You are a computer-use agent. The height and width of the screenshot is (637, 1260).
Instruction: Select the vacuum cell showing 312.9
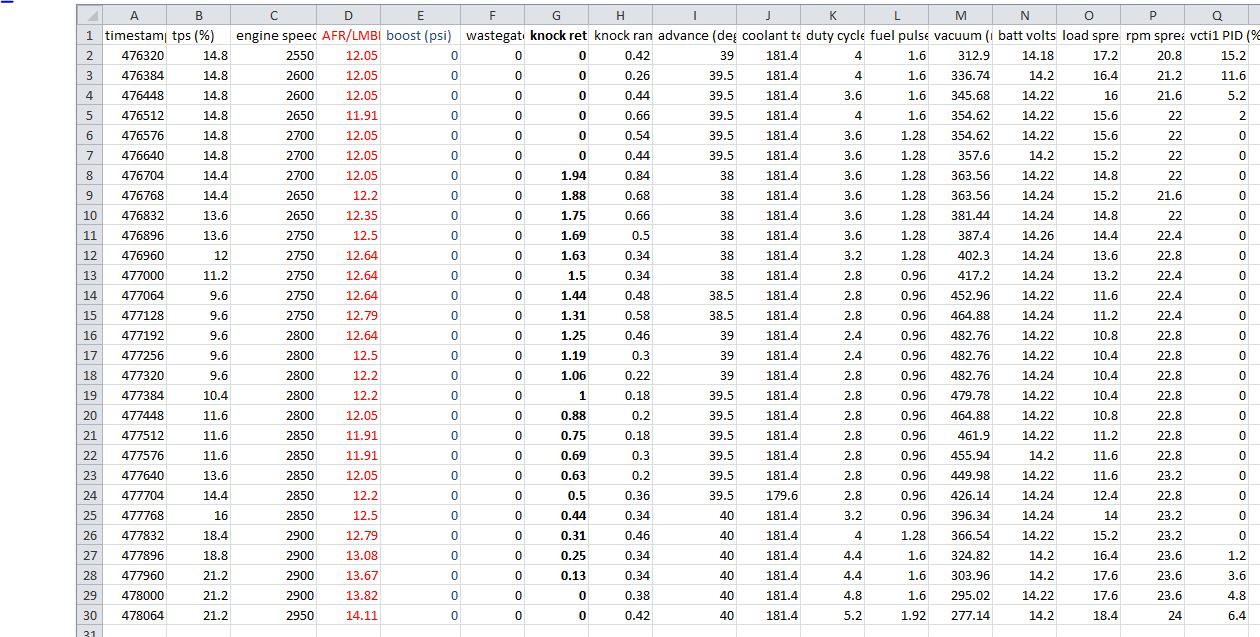pos(960,55)
